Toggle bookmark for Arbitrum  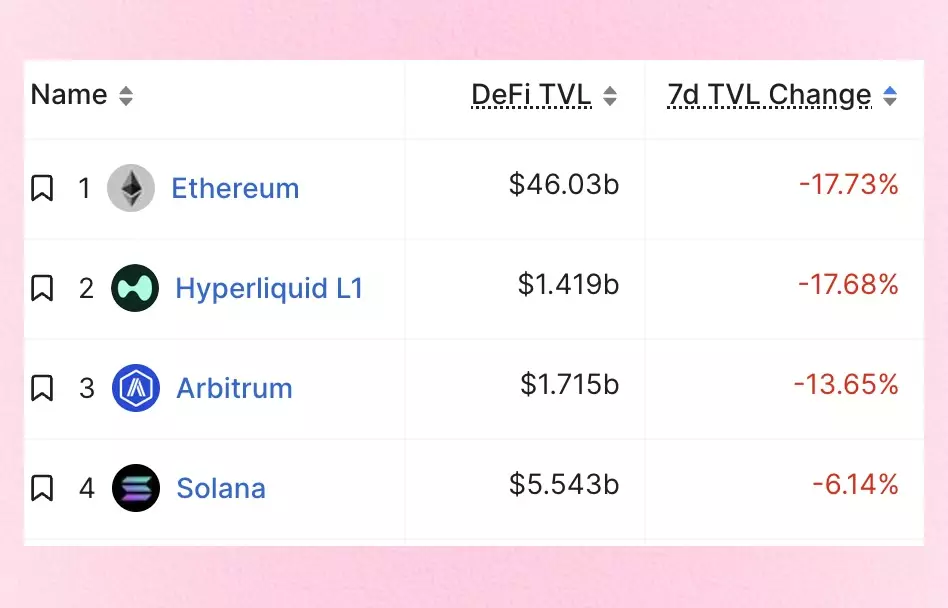[x=42, y=388]
